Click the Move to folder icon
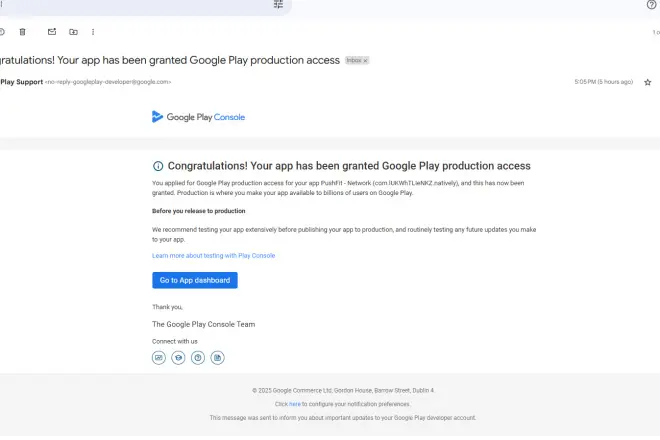 click(73, 32)
